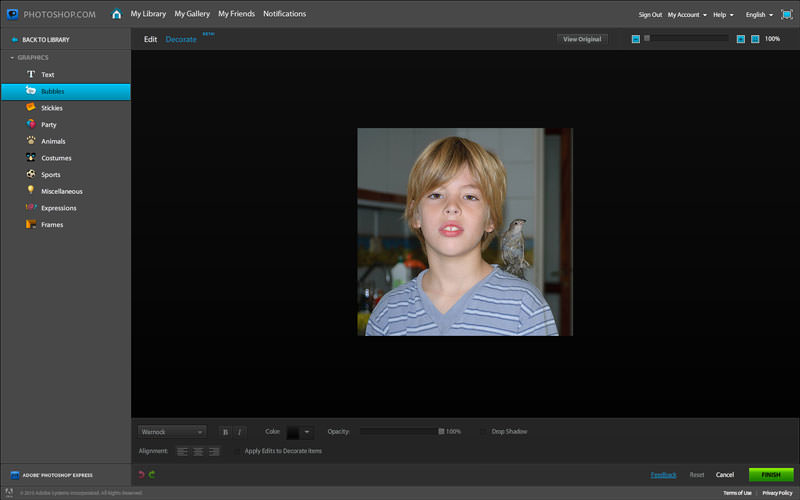Toggle fullscreen mode icon

pyautogui.click(x=787, y=14)
